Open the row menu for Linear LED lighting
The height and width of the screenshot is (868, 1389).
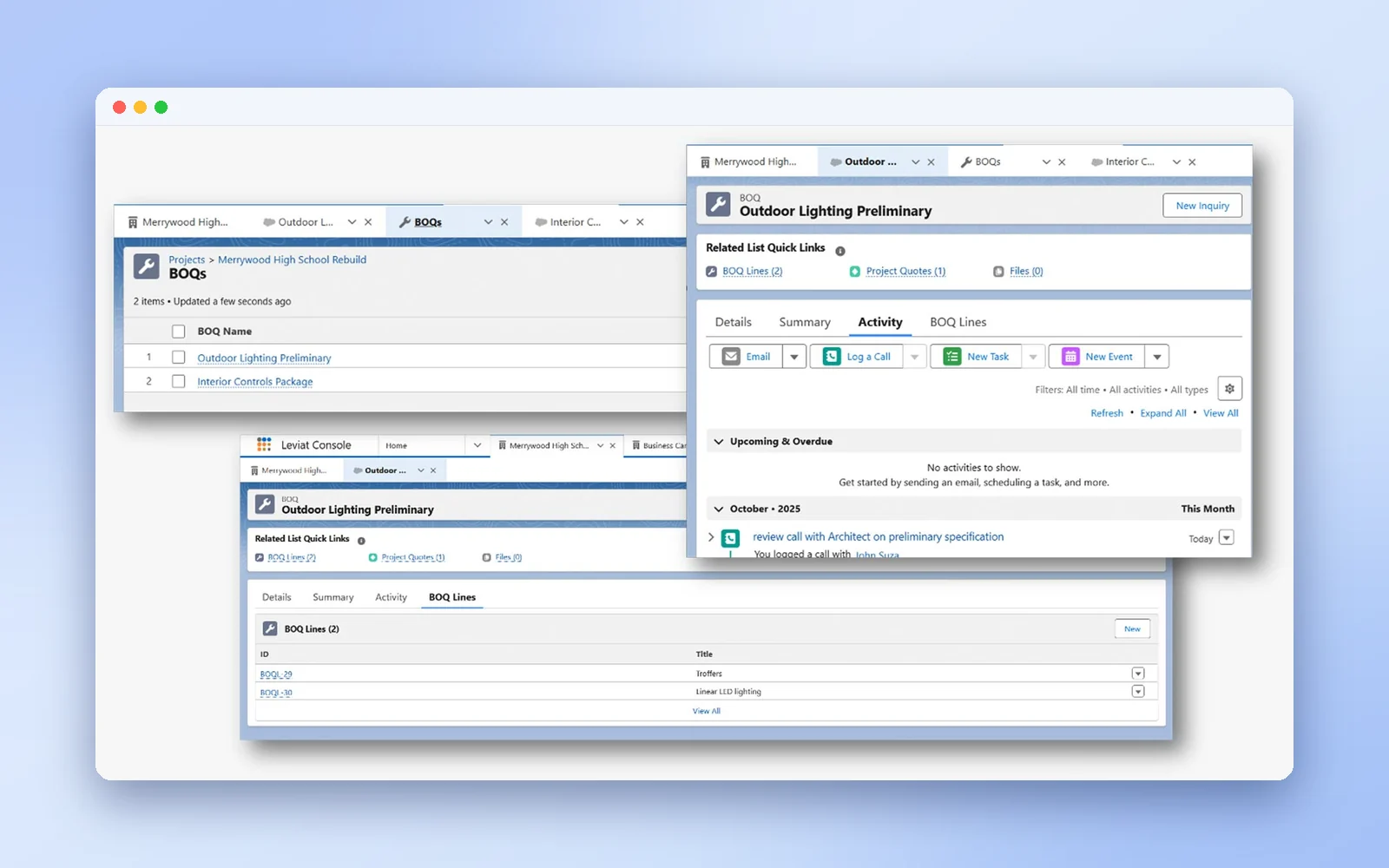pos(1138,692)
